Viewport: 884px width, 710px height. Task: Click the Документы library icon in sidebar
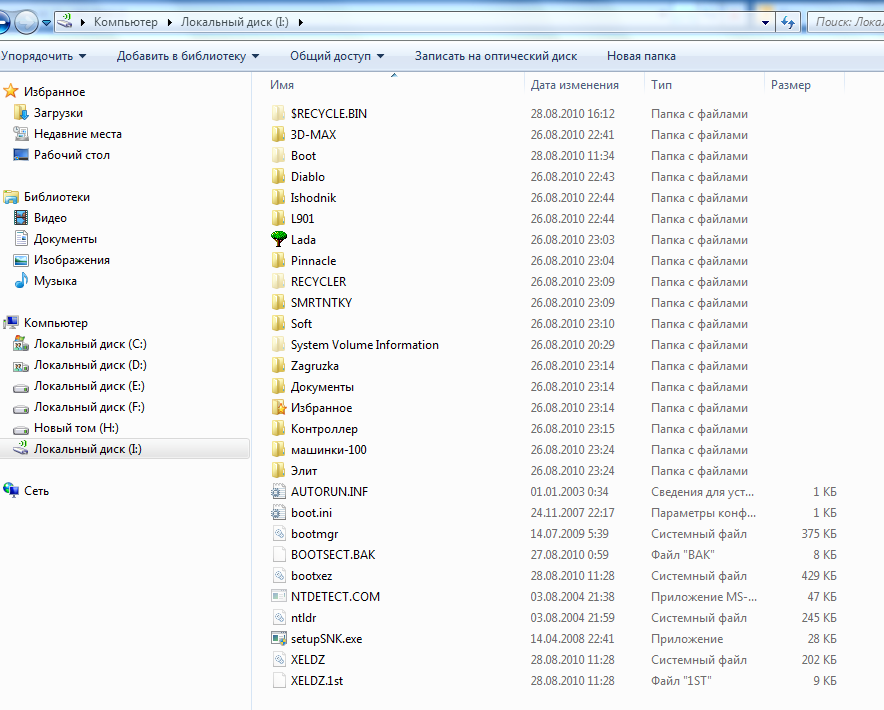(x=21, y=239)
